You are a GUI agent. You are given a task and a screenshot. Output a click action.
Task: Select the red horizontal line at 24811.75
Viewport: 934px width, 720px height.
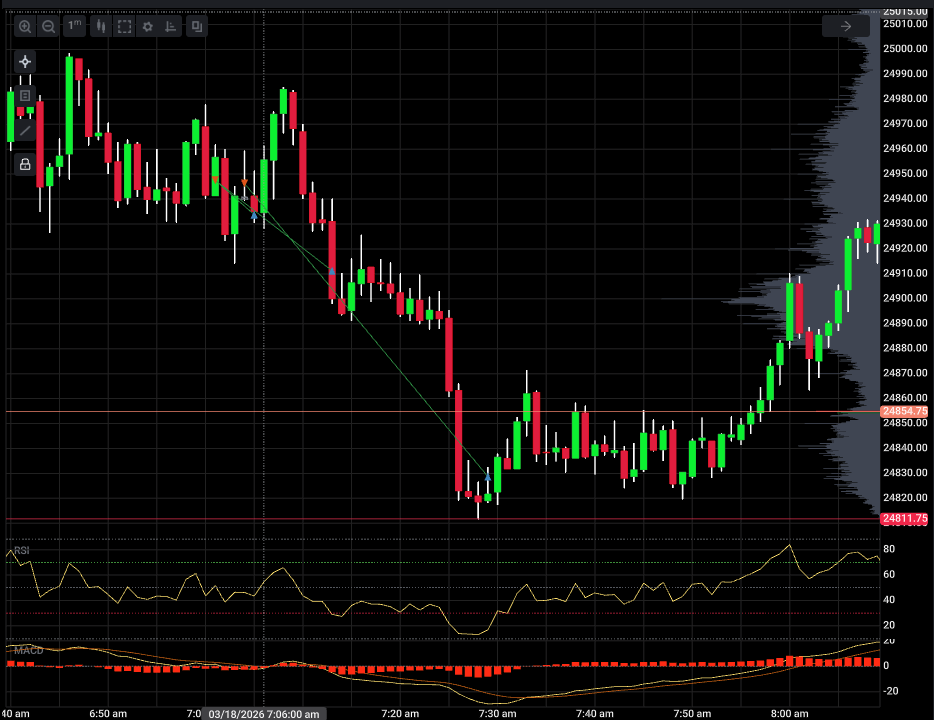point(442,519)
